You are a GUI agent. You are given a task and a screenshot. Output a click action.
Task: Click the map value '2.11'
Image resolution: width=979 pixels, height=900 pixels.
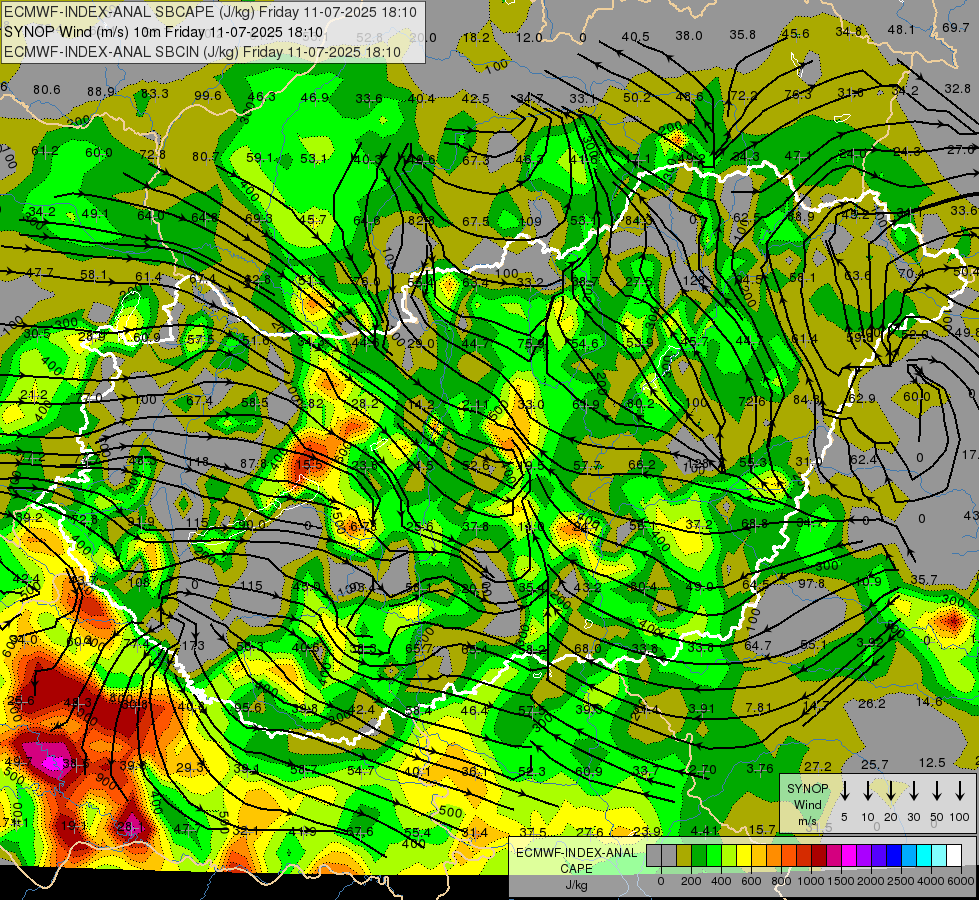(x=476, y=405)
